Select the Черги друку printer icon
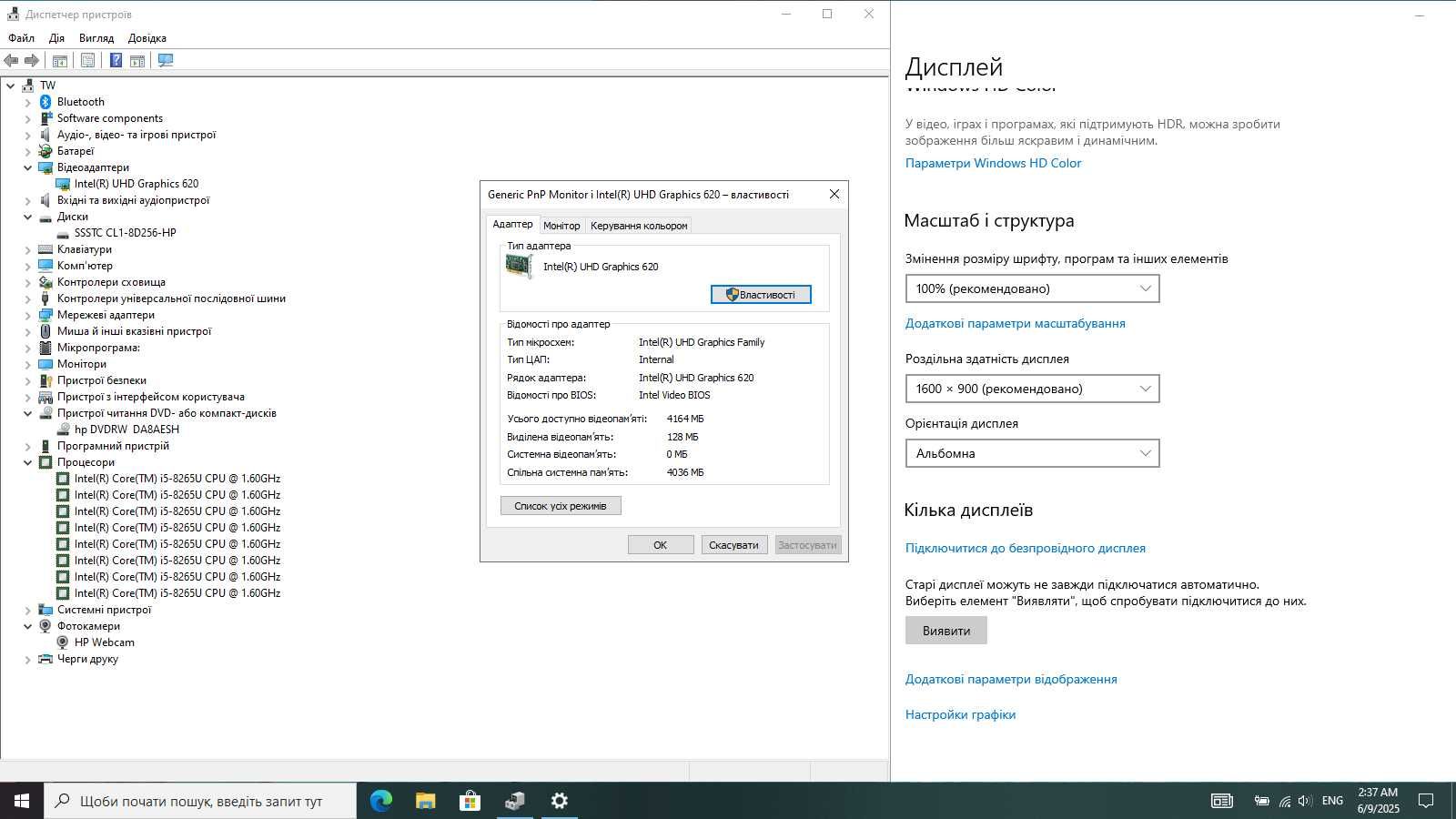Image resolution: width=1456 pixels, height=819 pixels. click(x=45, y=659)
